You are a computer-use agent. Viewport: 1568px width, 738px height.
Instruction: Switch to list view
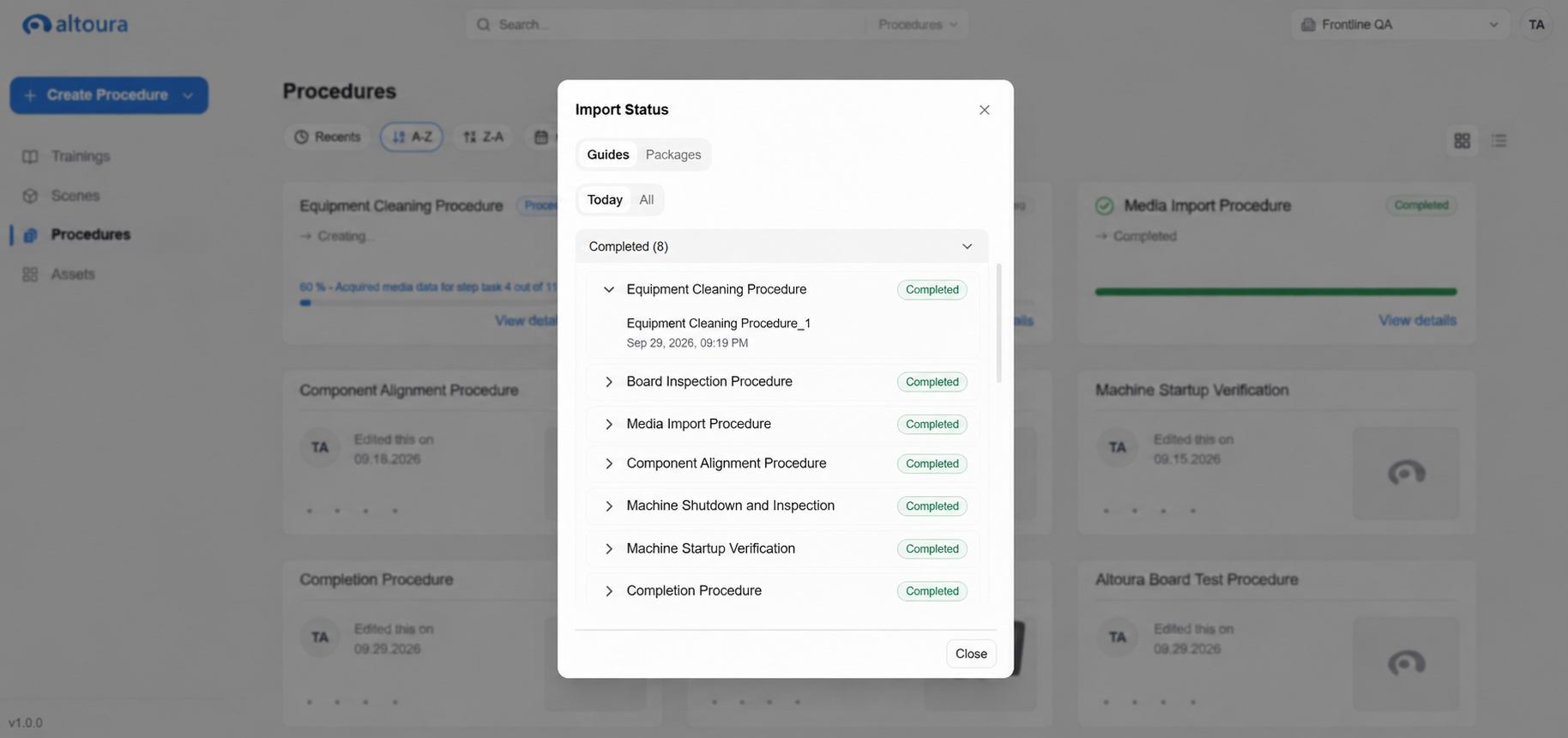(x=1499, y=141)
